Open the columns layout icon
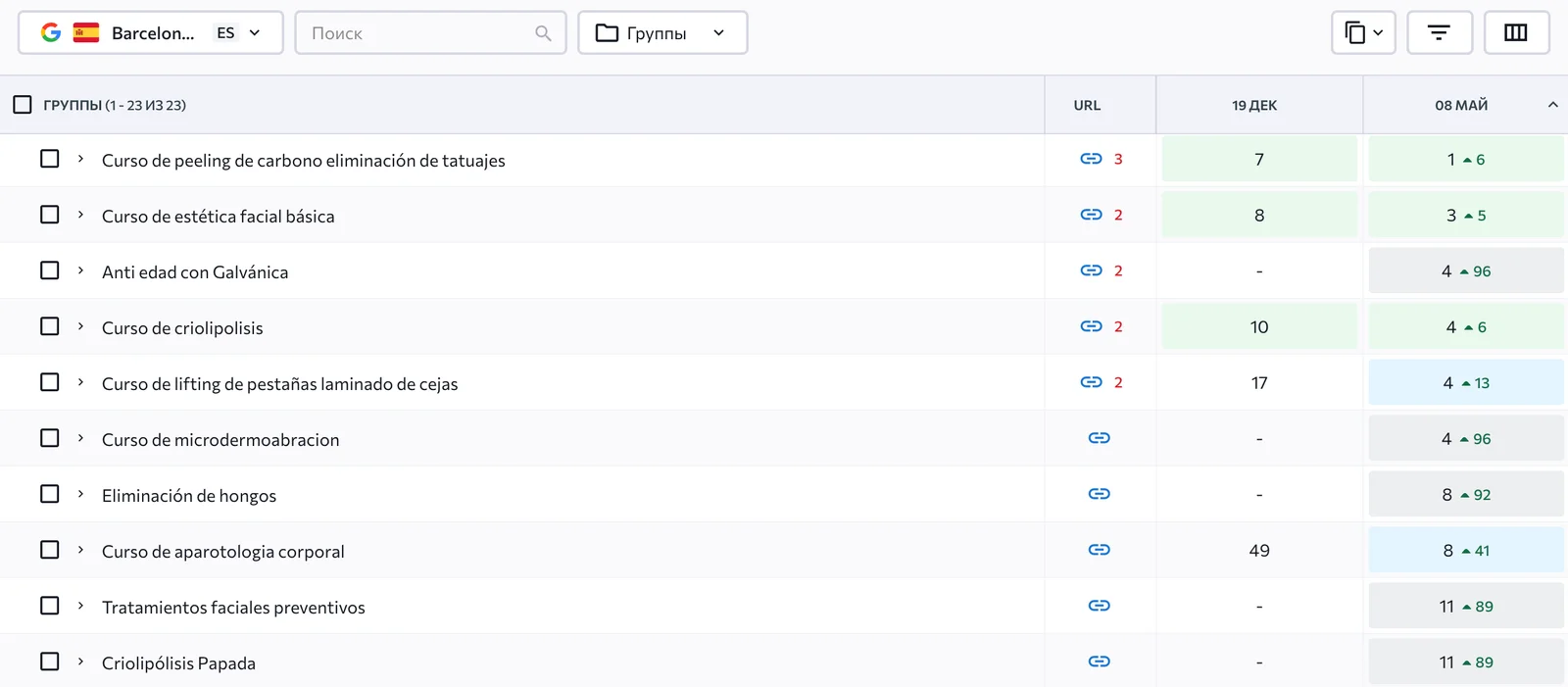Viewport: 1568px width, 687px height. click(1516, 33)
